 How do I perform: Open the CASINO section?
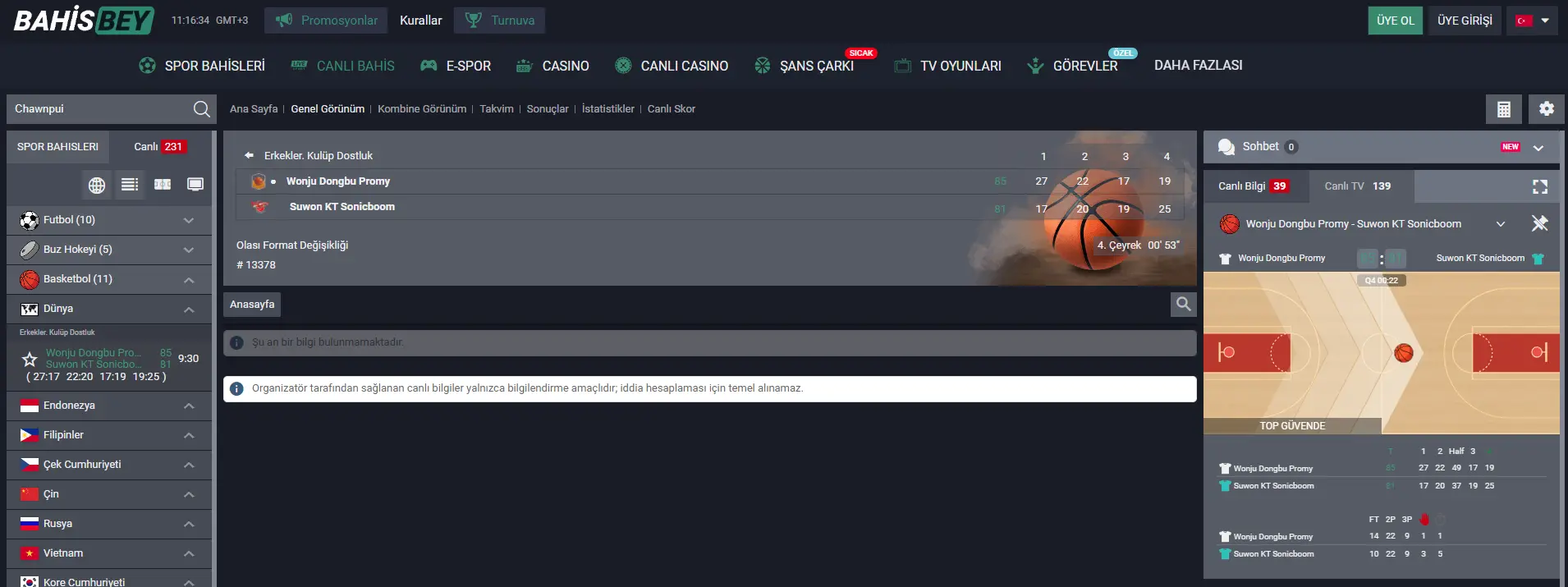pos(552,66)
